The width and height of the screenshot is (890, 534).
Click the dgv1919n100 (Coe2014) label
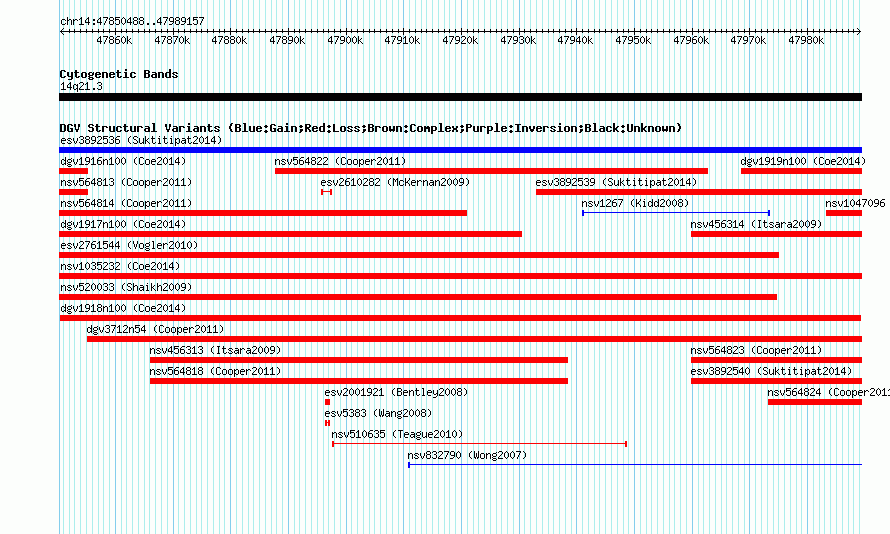point(803,161)
